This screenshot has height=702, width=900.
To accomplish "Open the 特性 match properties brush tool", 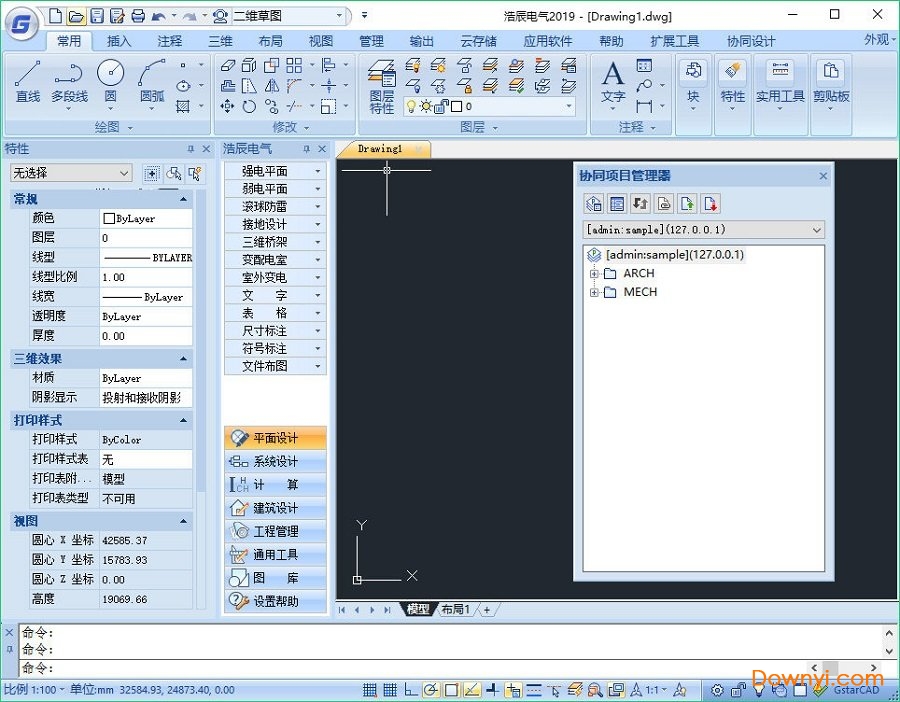I will 733,80.
